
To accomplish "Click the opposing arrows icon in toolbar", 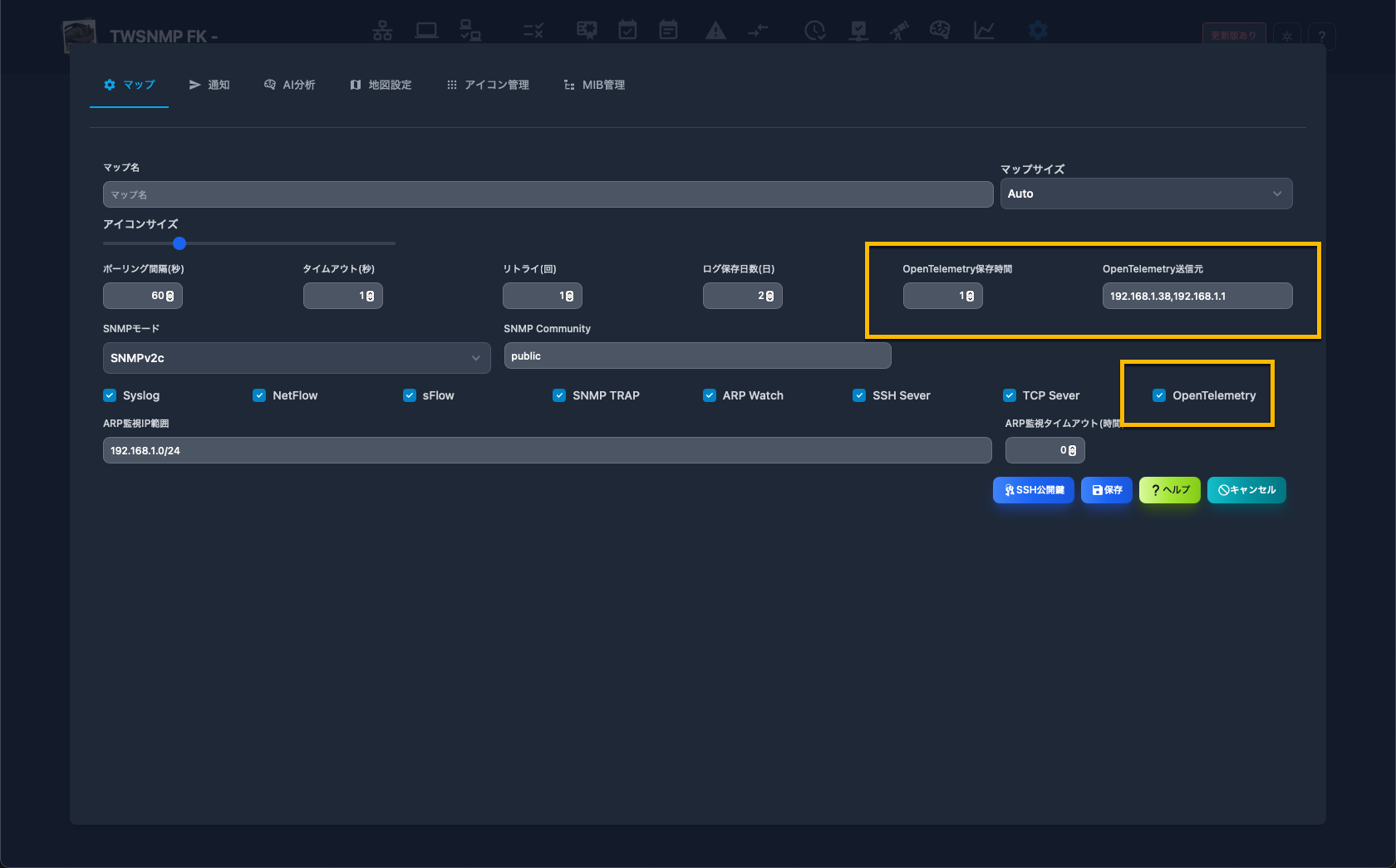I will tap(758, 31).
